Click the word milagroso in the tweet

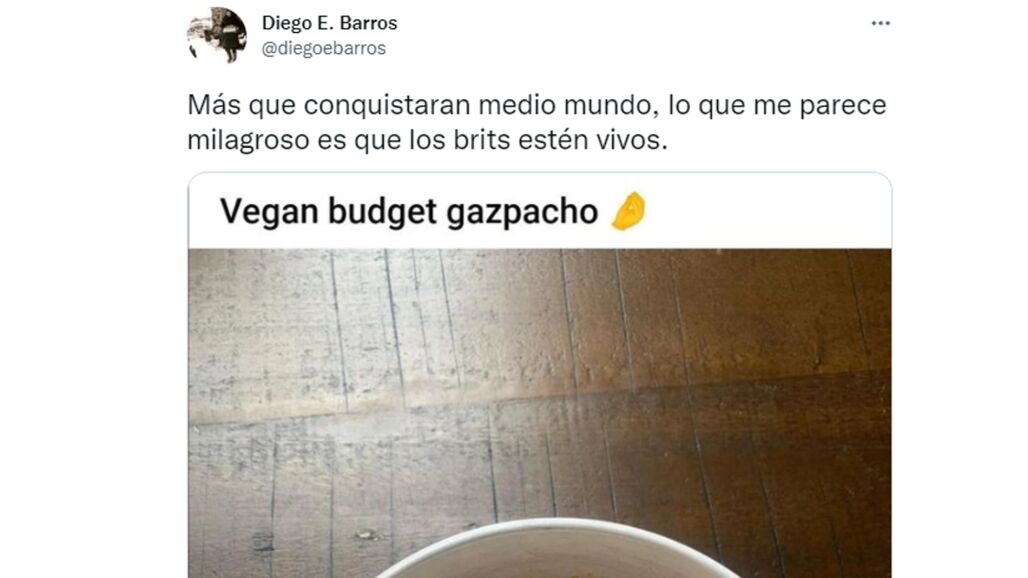pos(248,140)
